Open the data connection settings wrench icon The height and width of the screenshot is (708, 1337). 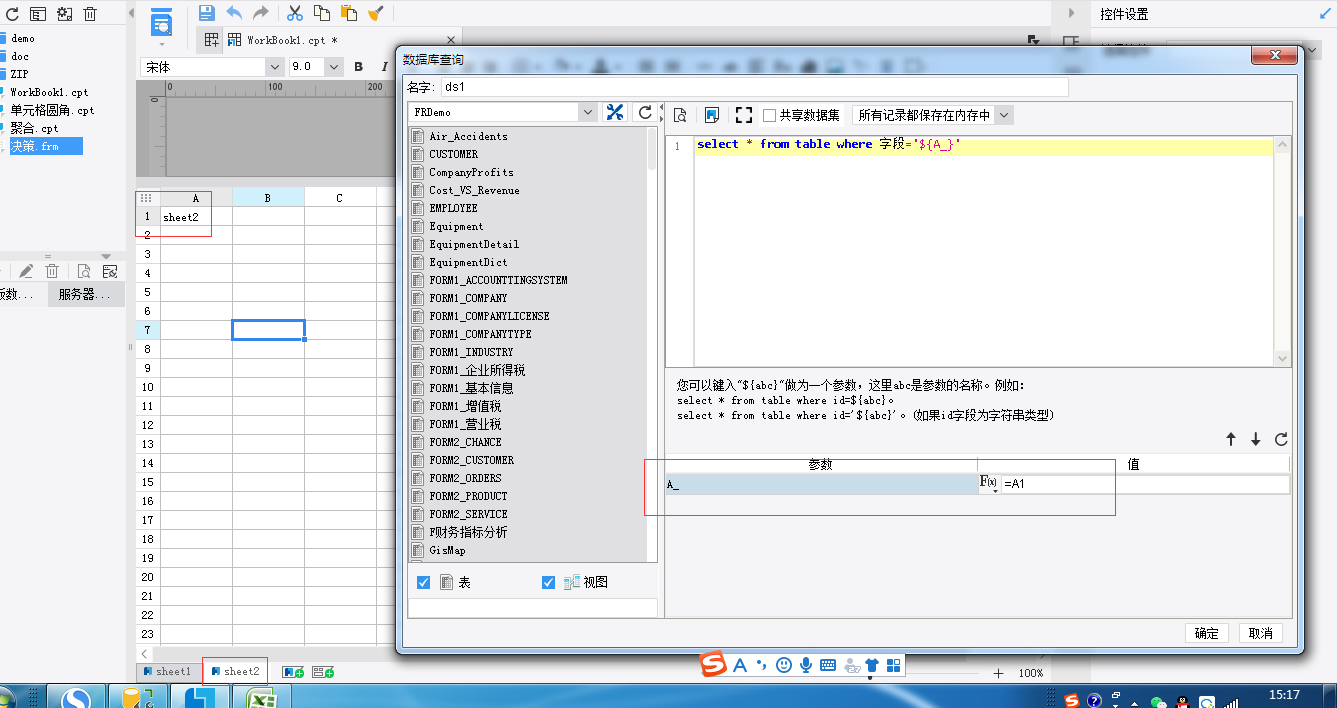[x=615, y=113]
